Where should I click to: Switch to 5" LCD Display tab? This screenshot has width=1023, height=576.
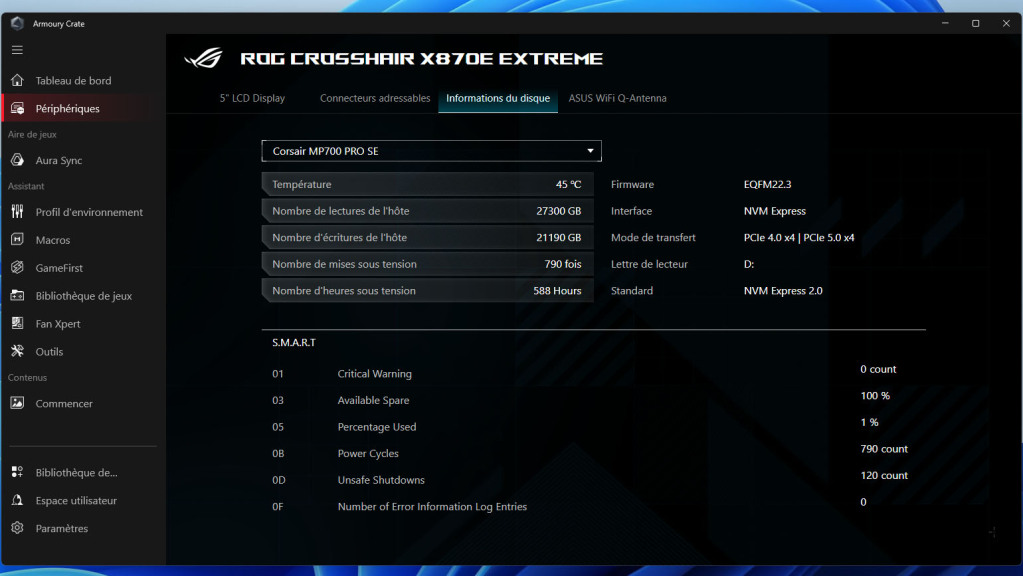[252, 98]
